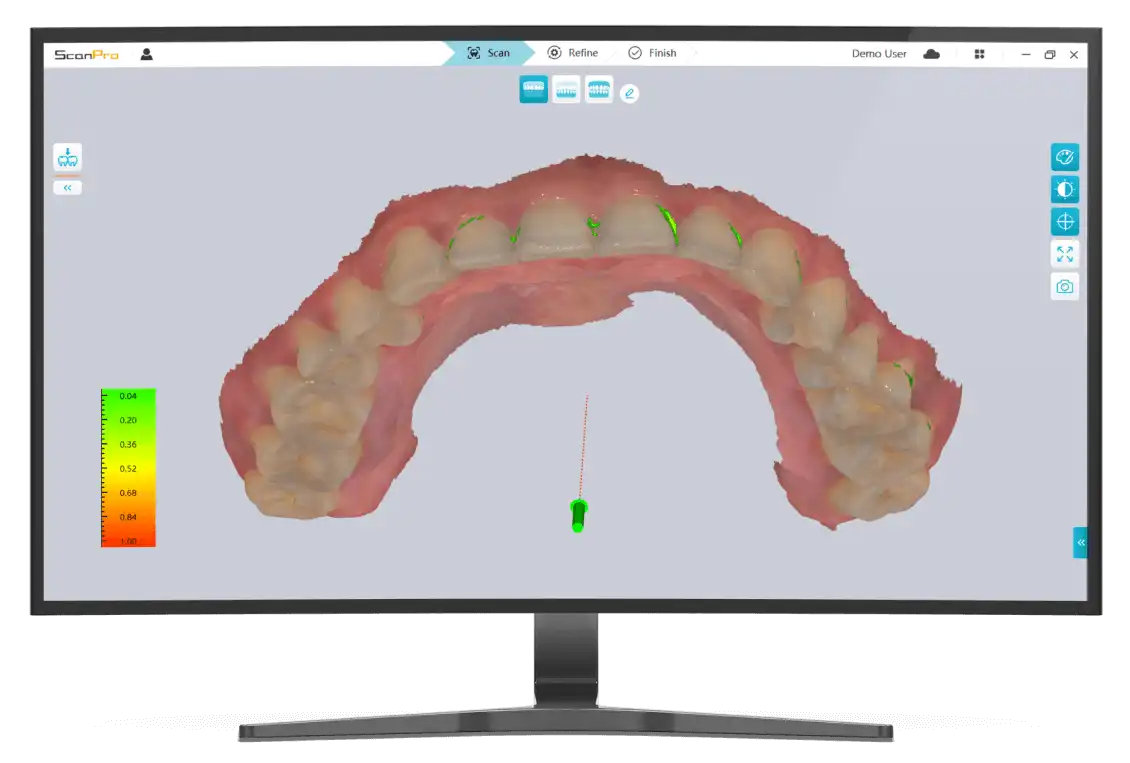Click the user profile silhouette icon
Screen dimensions: 1130x763
click(x=147, y=54)
